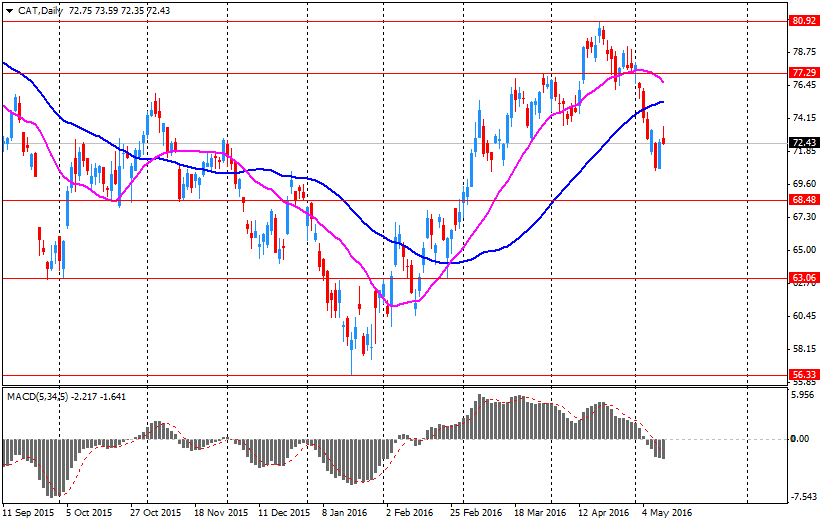Viewport: 827px width, 521px height.
Task: Click the 27 Oct 2015 date label
Action: point(155,513)
